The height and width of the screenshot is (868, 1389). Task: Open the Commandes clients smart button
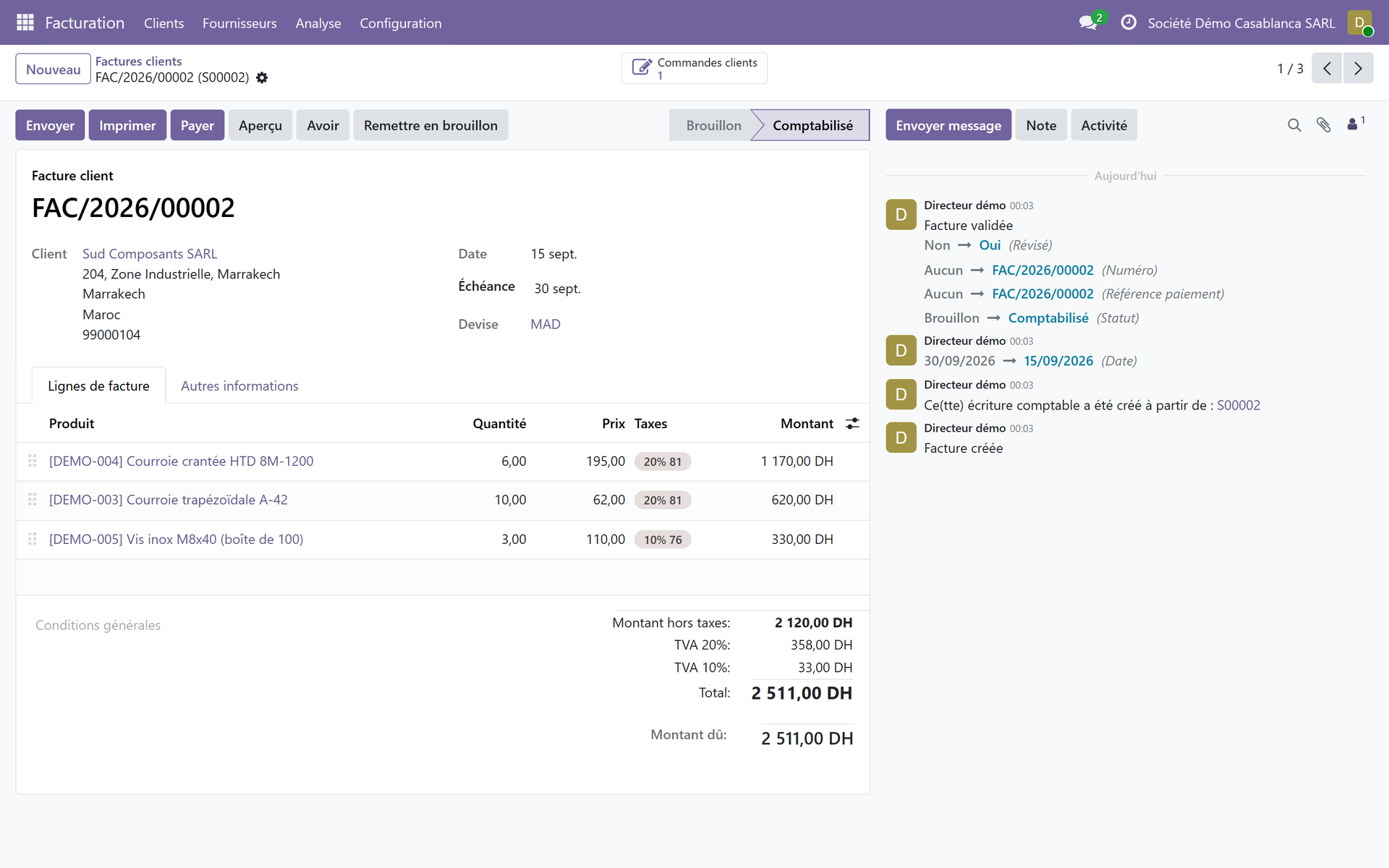(x=694, y=68)
